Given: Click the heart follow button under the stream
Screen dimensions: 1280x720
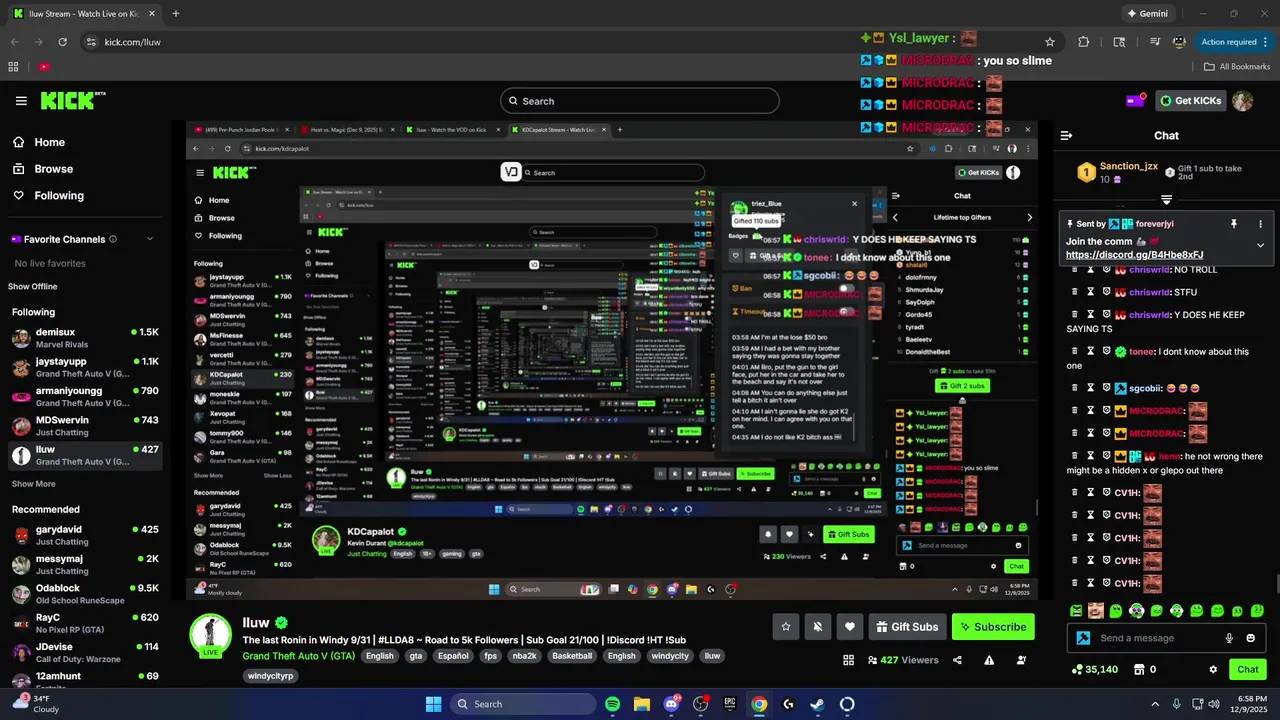Looking at the screenshot, I should pos(850,627).
